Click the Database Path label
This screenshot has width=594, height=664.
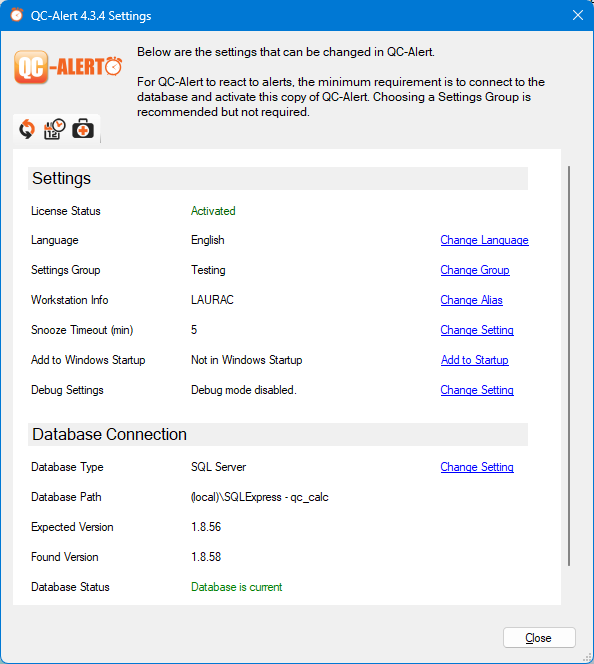[x=66, y=497]
